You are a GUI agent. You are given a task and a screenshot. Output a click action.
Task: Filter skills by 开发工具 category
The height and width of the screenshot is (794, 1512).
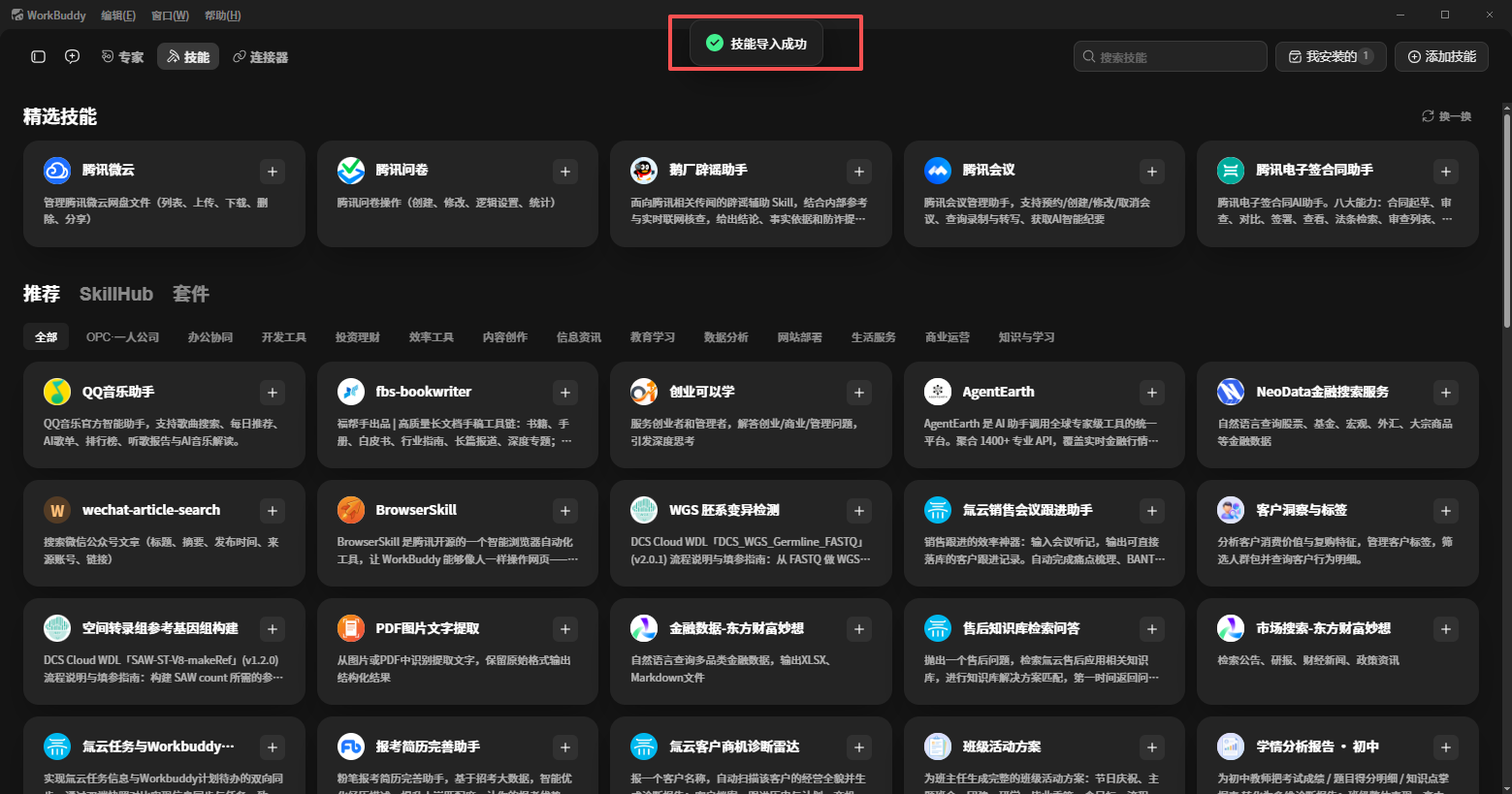284,337
